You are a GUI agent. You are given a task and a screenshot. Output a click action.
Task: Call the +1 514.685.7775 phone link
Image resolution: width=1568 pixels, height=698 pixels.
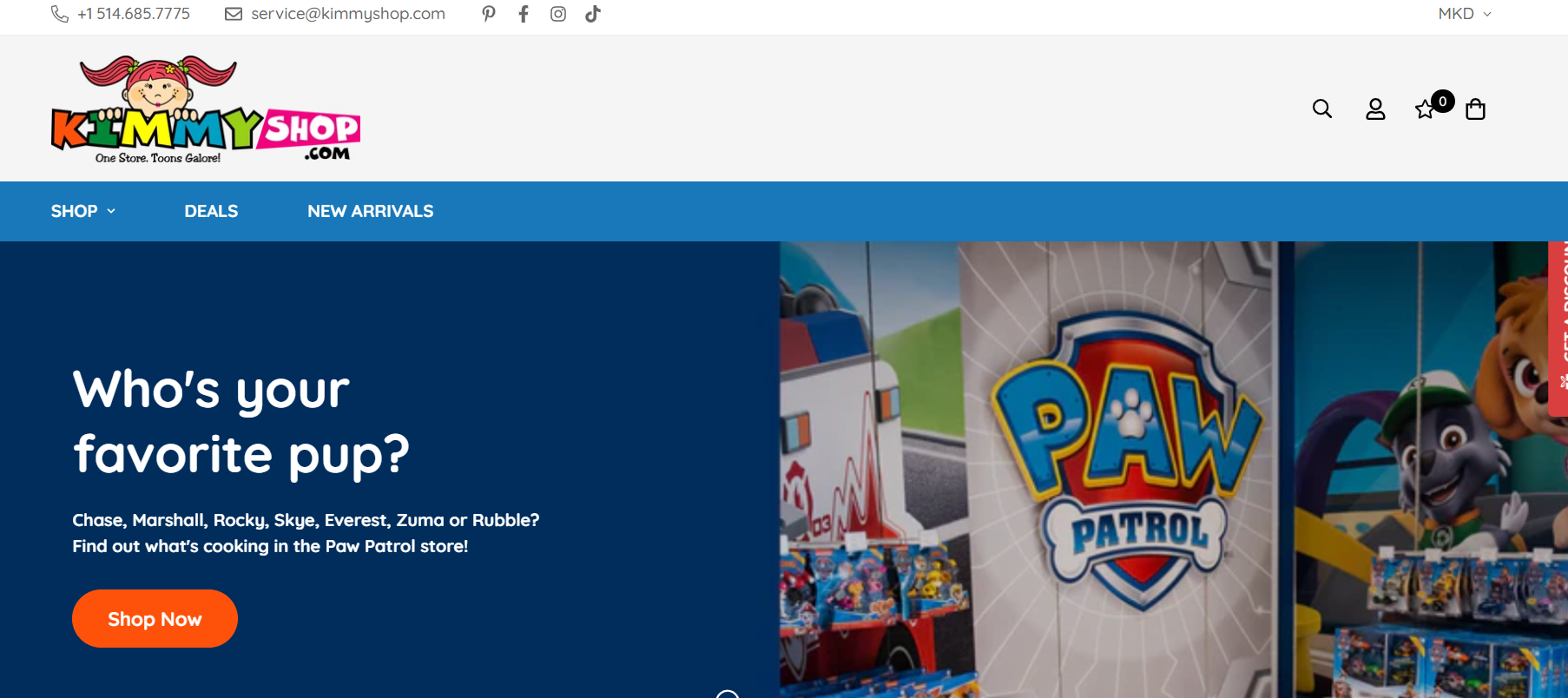pyautogui.click(x=134, y=14)
